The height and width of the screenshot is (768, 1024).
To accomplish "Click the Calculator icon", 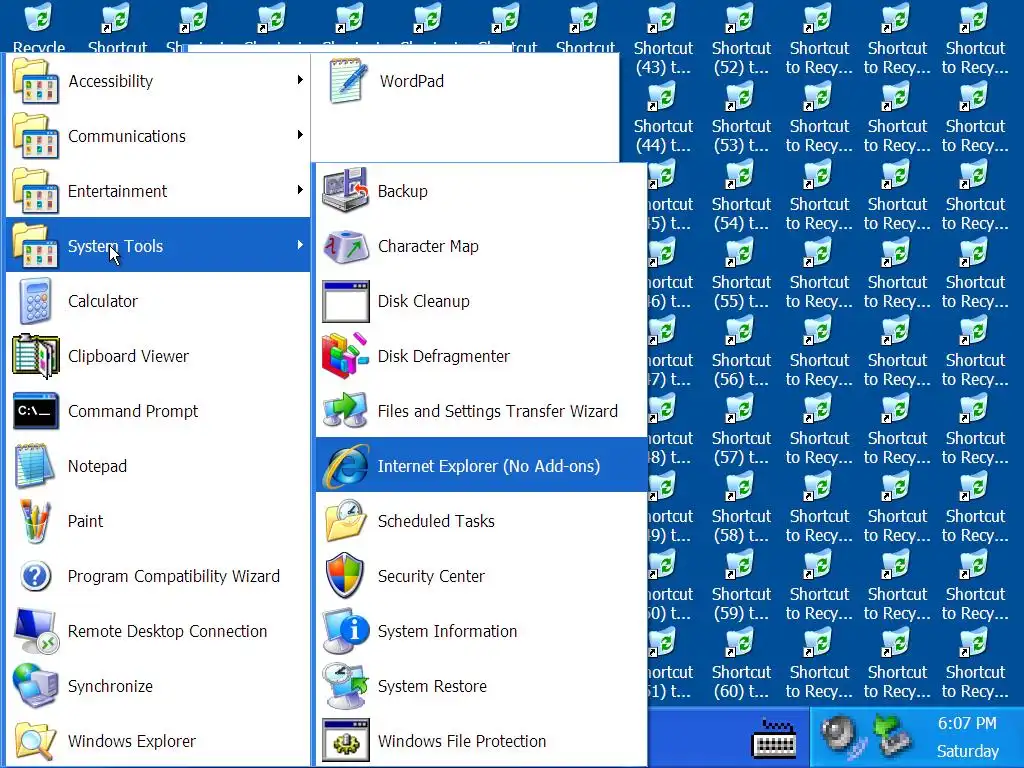I will (35, 301).
